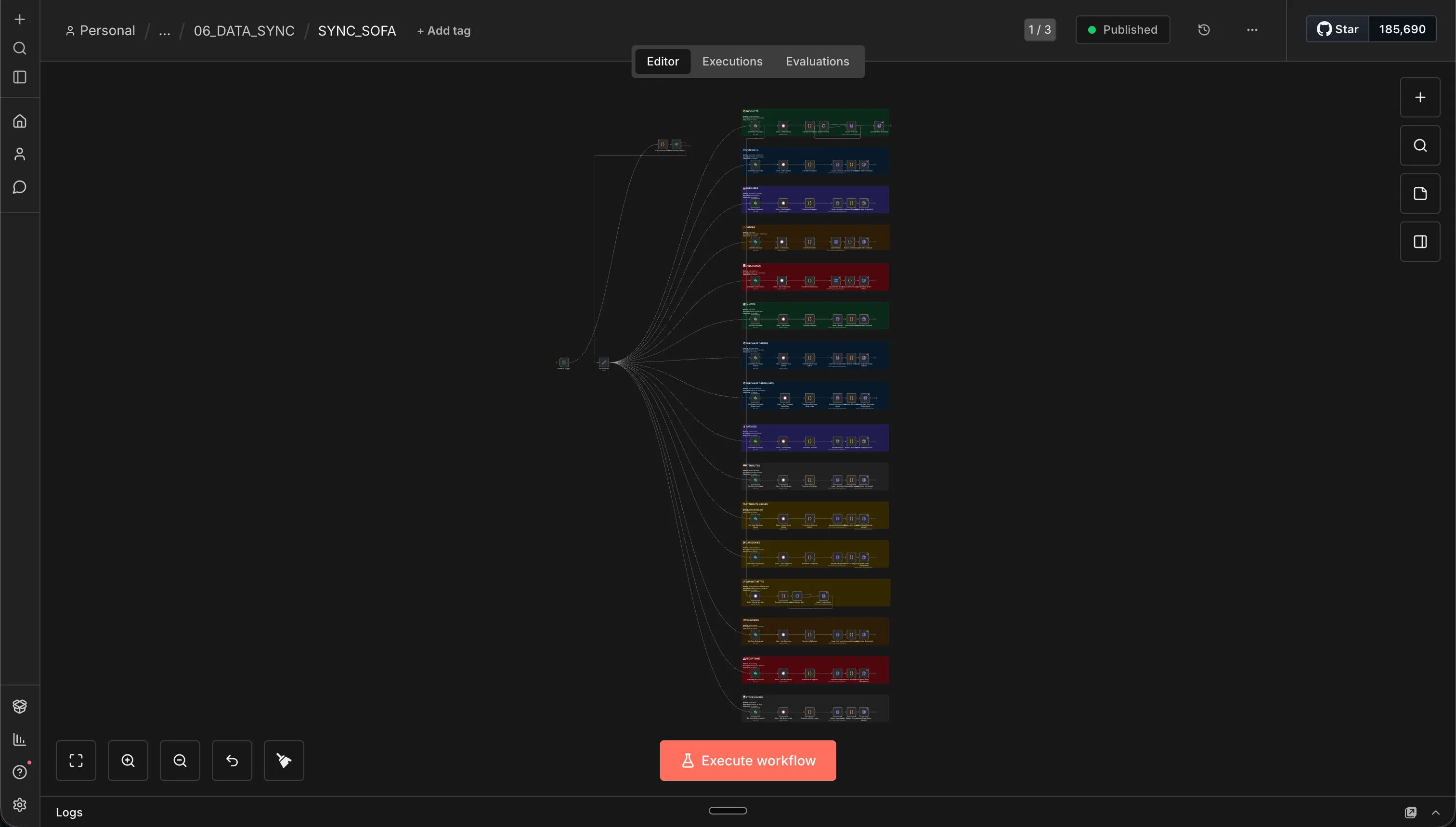Toggle the left sidebar panel icon
Image resolution: width=1456 pixels, height=827 pixels.
pos(19,77)
